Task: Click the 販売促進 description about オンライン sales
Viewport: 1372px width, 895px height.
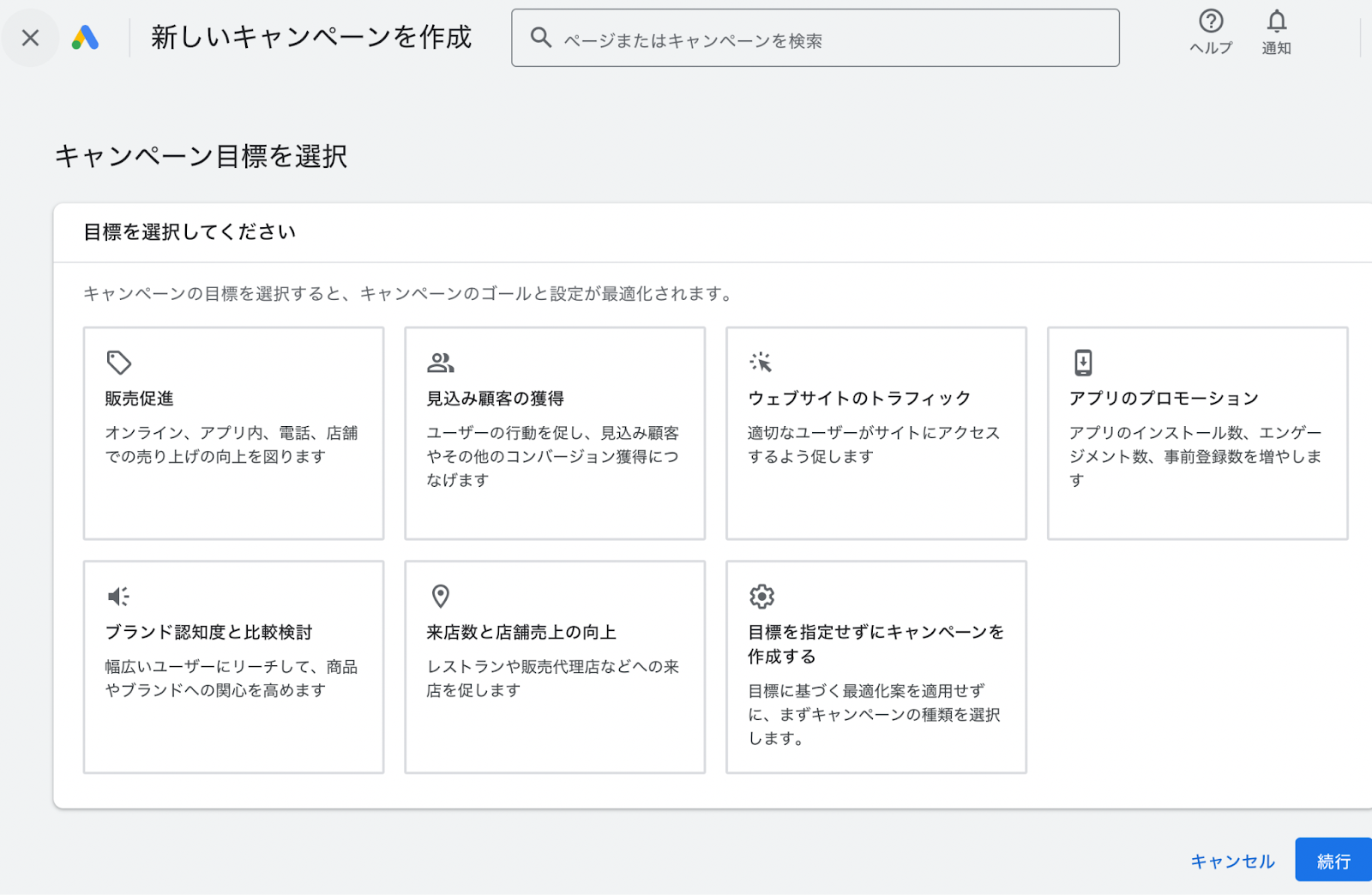Action: coord(232,445)
